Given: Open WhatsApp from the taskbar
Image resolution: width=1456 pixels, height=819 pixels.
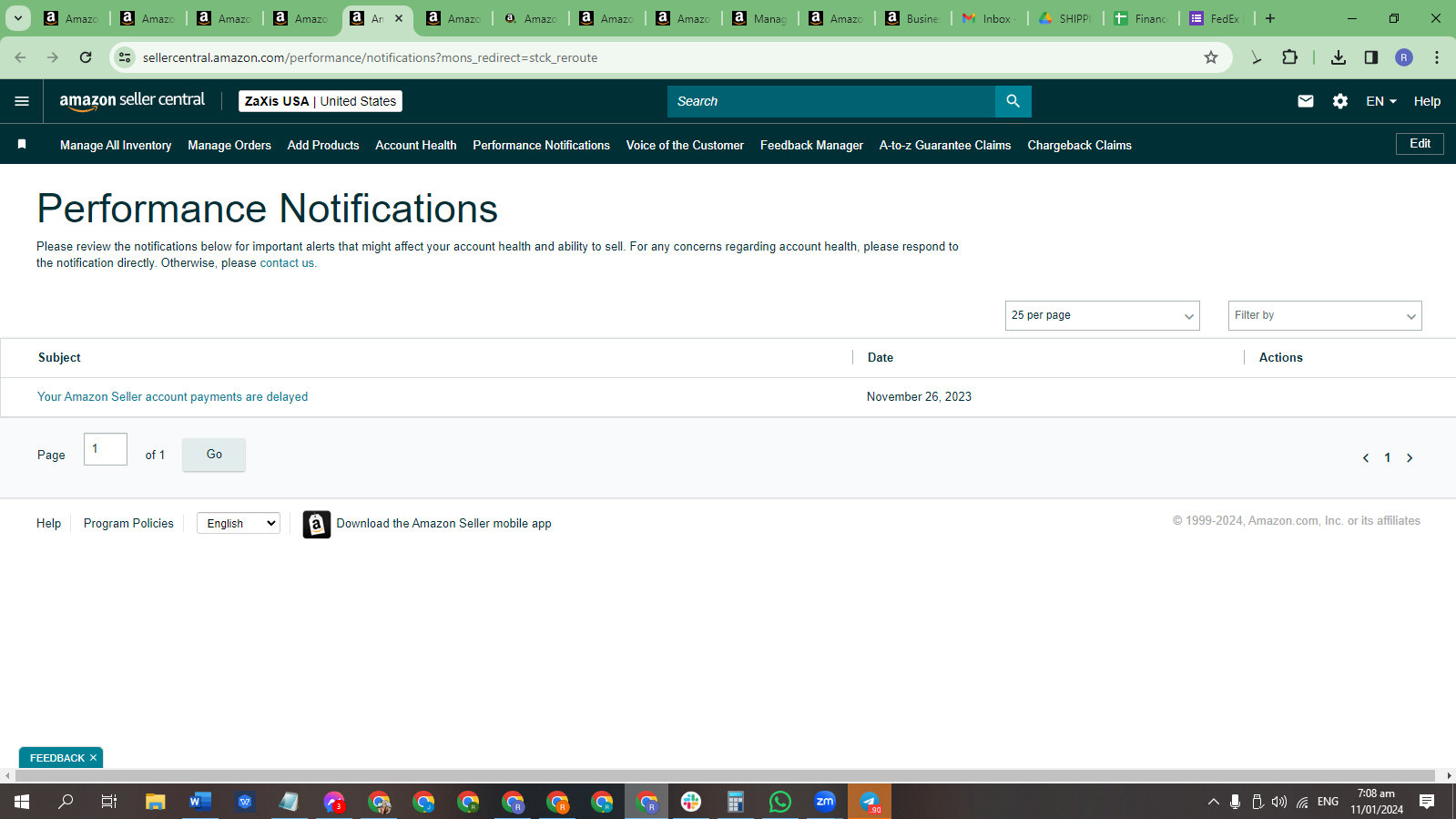Looking at the screenshot, I should click(x=780, y=802).
